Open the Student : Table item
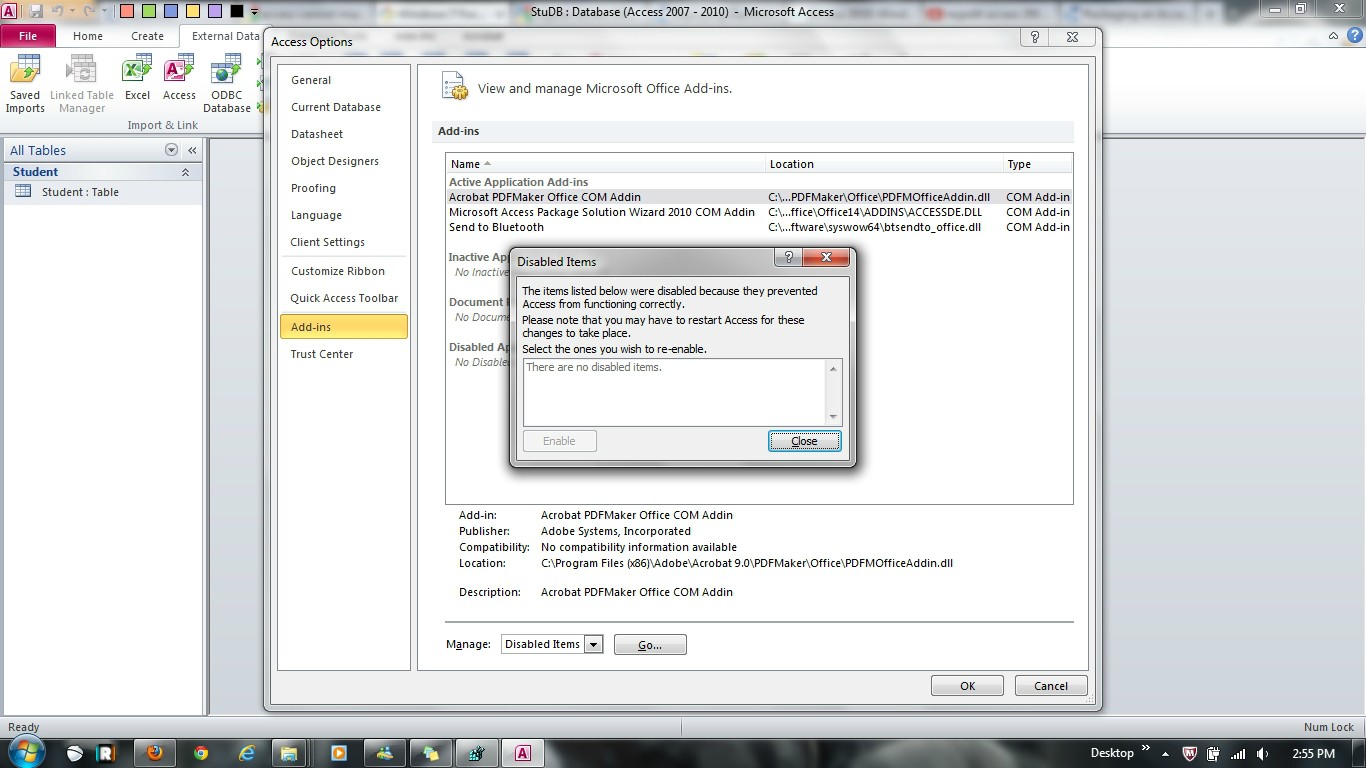Viewport: 1366px width, 768px height. (x=80, y=192)
